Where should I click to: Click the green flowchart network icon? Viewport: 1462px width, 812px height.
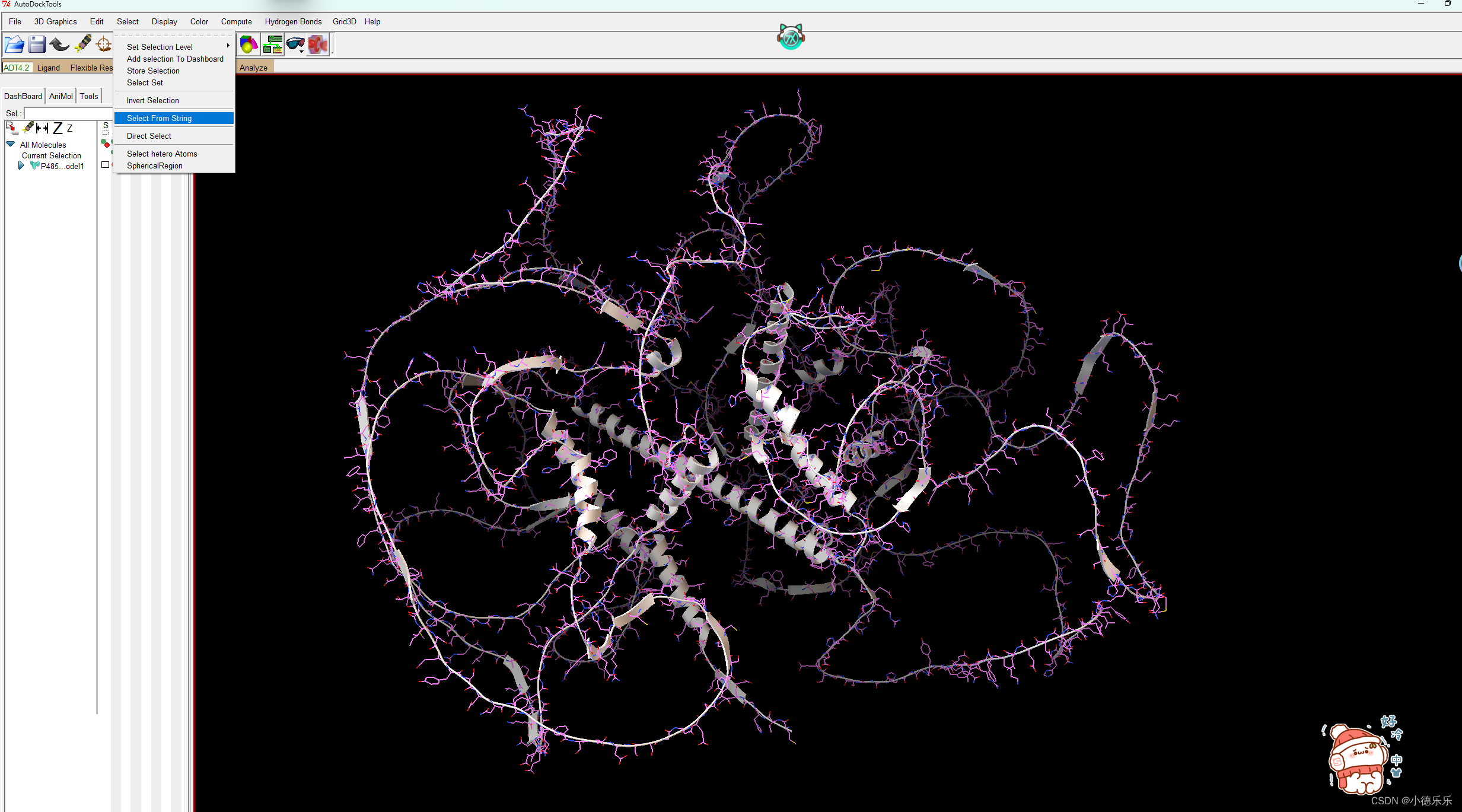coord(272,44)
